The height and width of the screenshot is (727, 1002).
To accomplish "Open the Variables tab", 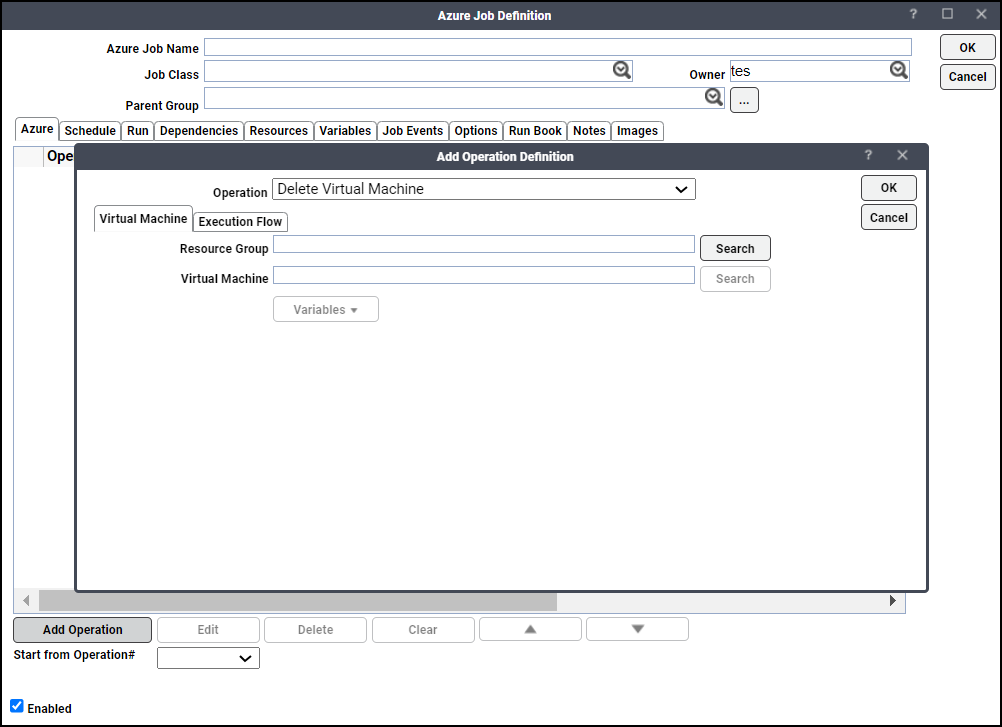I will (345, 131).
